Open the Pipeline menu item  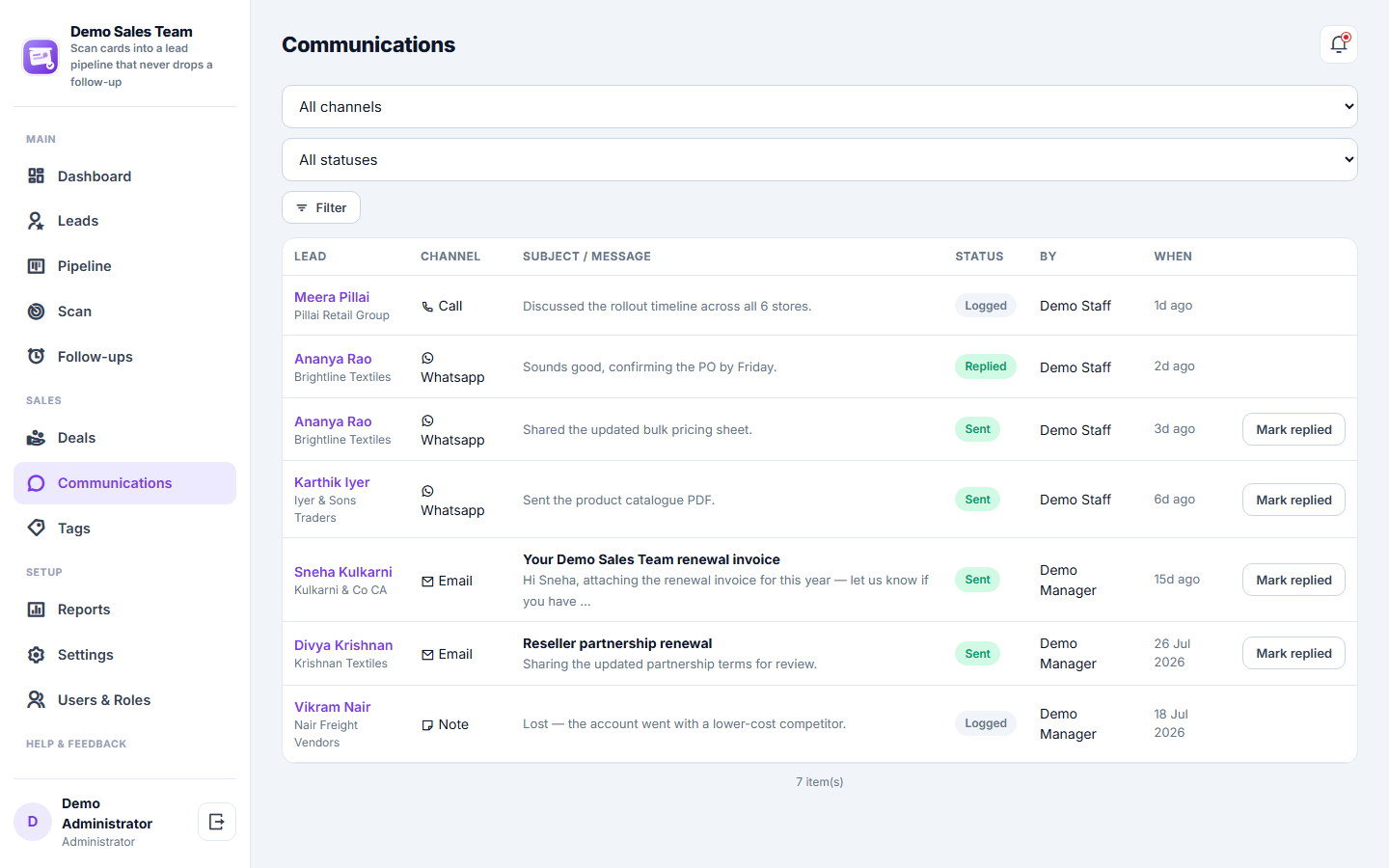coord(124,266)
